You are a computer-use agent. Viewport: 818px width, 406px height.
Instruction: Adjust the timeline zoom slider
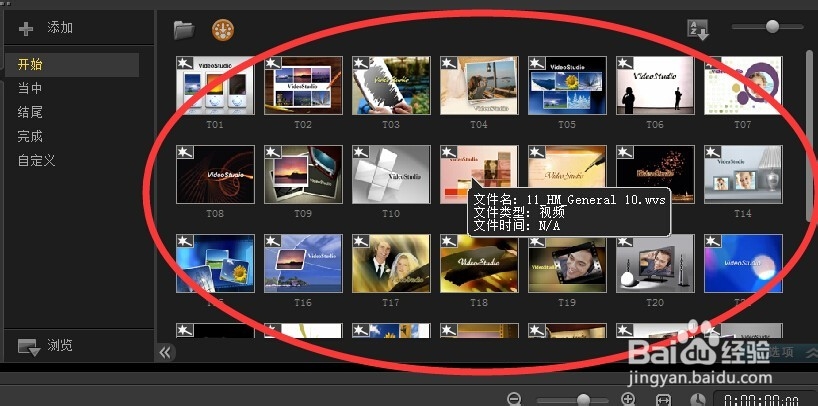(x=572, y=400)
